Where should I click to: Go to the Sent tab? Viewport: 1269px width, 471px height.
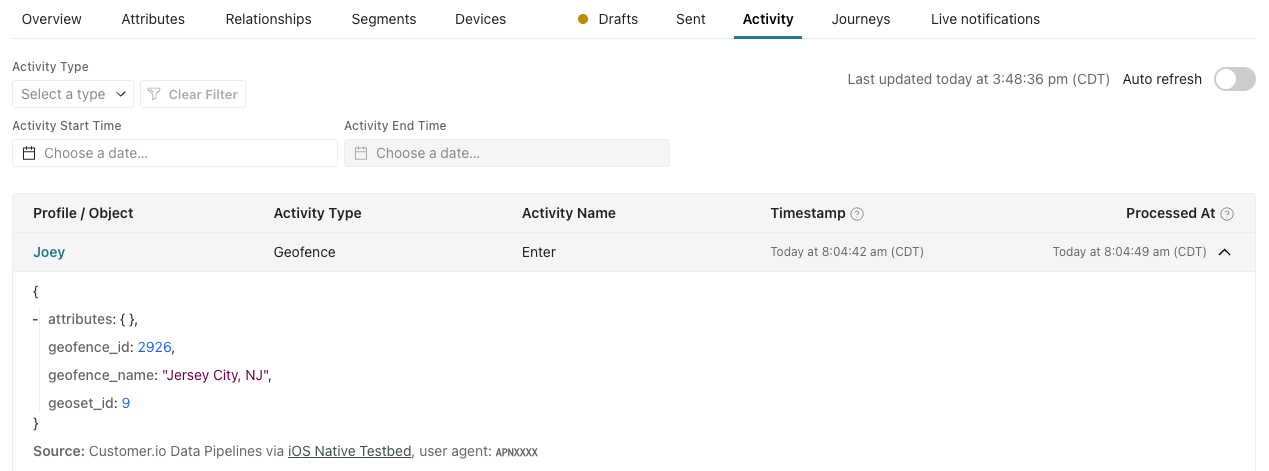[x=691, y=19]
